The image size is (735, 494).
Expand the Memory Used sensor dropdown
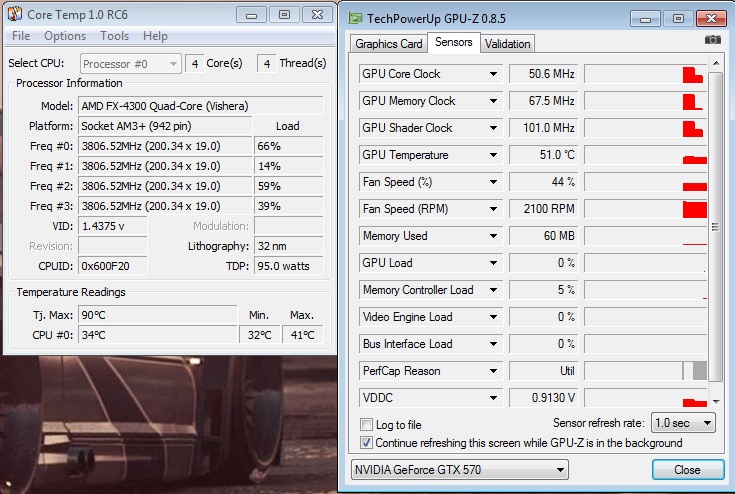[493, 236]
